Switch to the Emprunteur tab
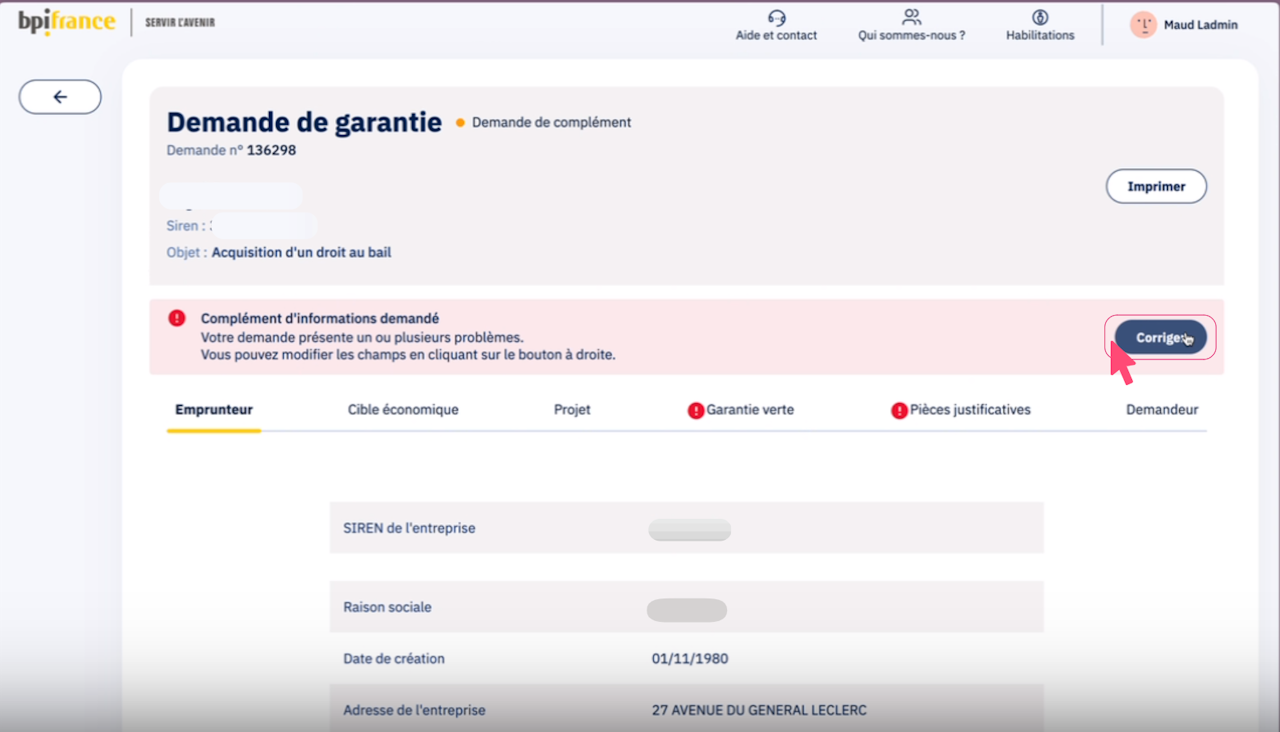Viewport: 1280px width, 732px height. click(214, 409)
